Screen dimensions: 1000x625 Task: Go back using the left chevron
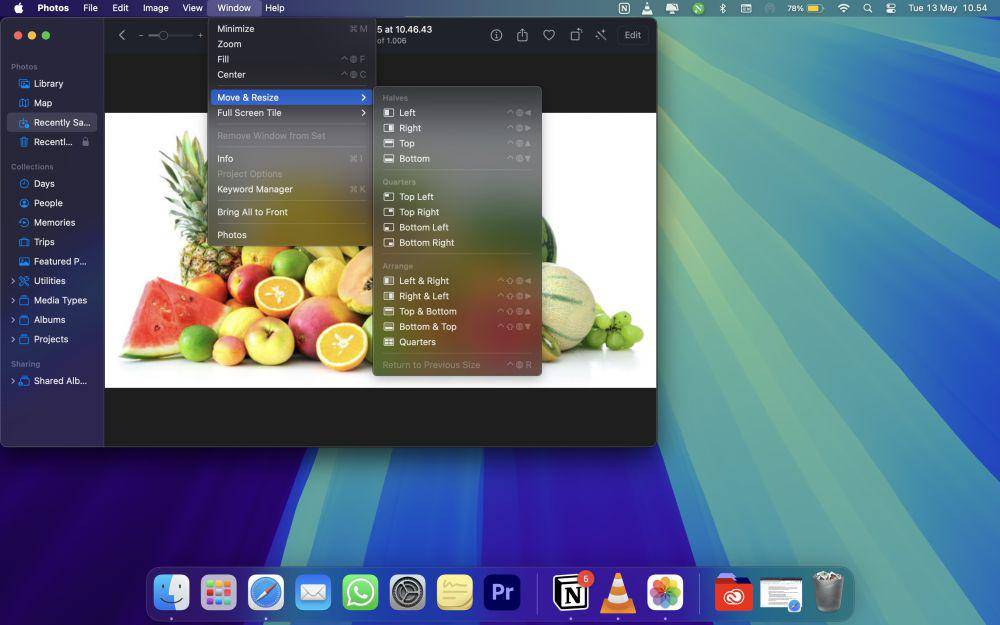point(122,35)
